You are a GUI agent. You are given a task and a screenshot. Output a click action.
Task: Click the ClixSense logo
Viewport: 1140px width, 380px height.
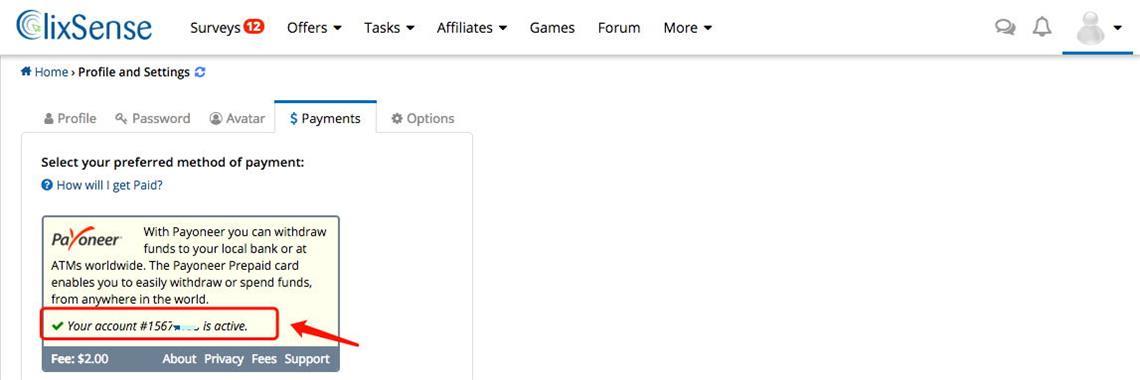(84, 26)
